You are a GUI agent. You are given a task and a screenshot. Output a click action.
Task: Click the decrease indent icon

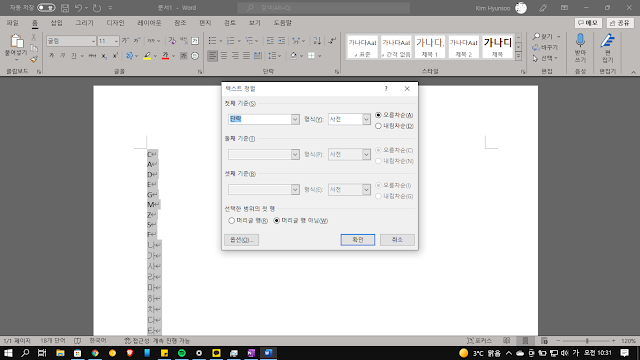pyautogui.click(x=270, y=40)
